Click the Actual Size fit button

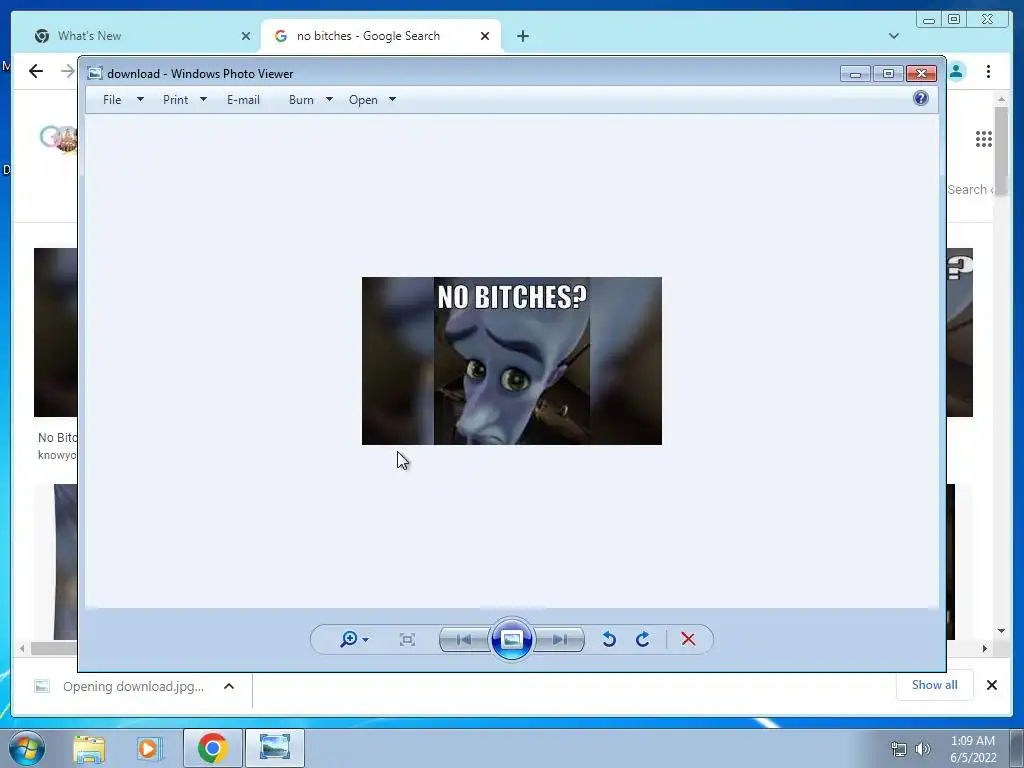[x=407, y=639]
